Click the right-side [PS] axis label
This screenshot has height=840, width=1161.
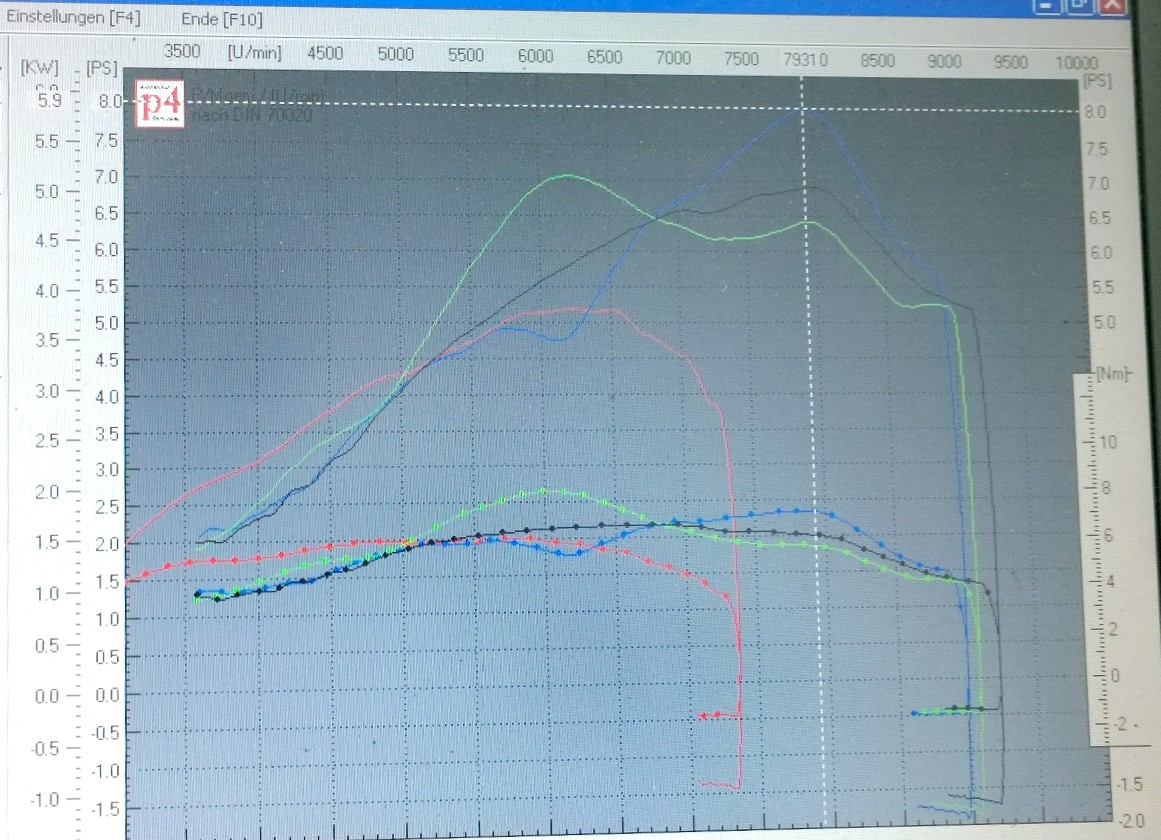click(1097, 80)
